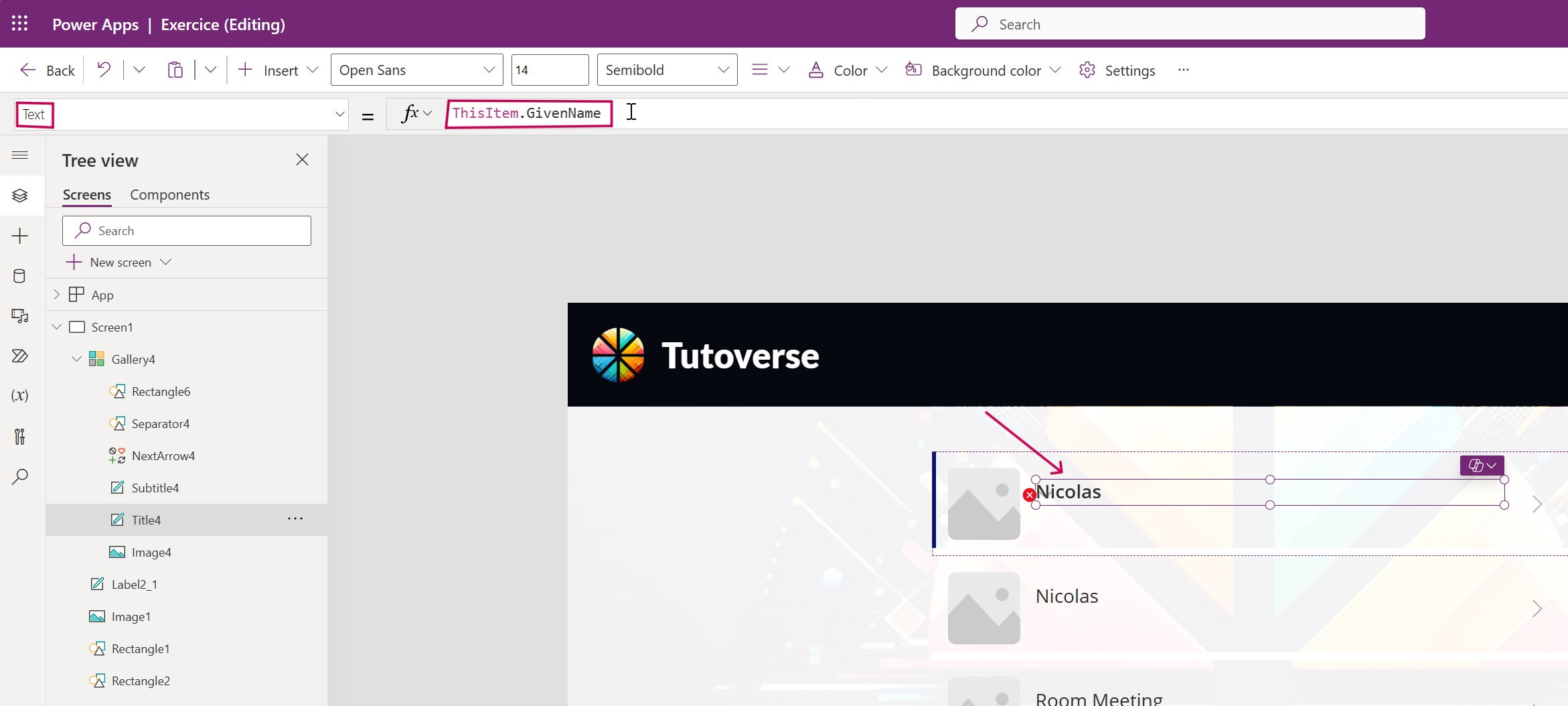Open the paste options dropdown arrow
The image size is (1568, 706).
(x=210, y=70)
